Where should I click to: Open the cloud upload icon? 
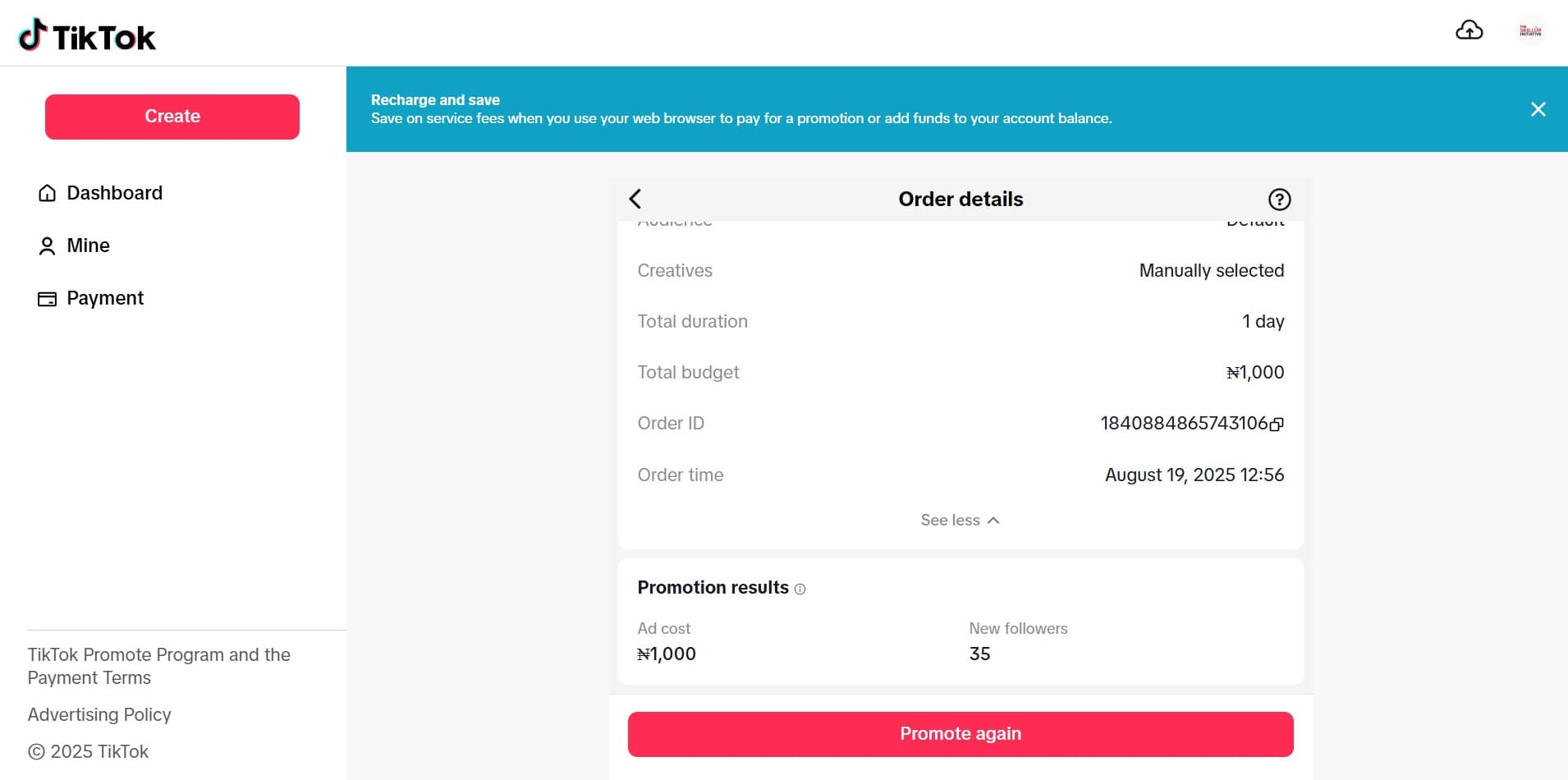point(1469,31)
